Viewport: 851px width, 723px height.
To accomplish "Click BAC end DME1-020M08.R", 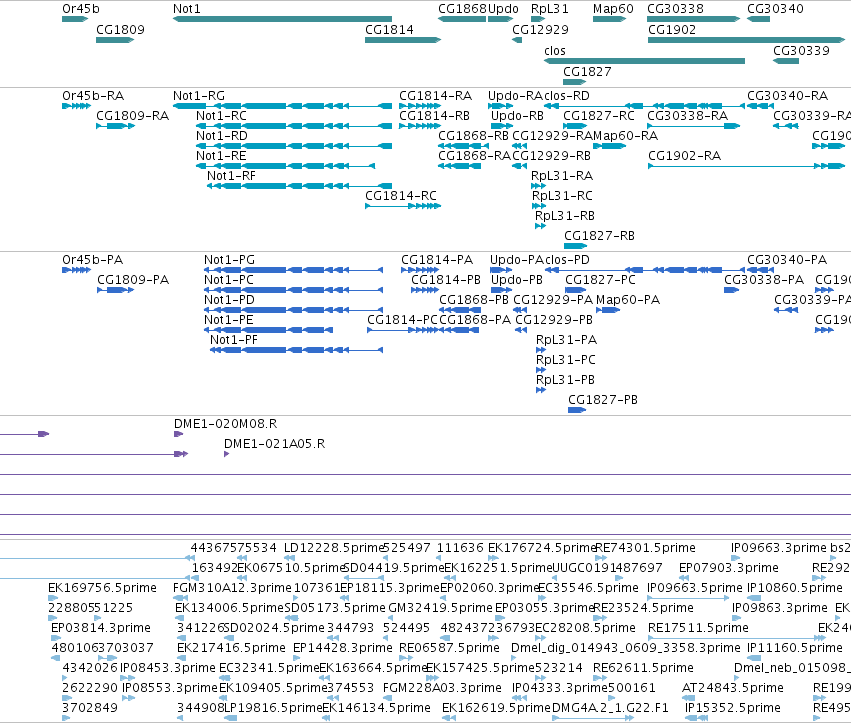I will point(226,423).
